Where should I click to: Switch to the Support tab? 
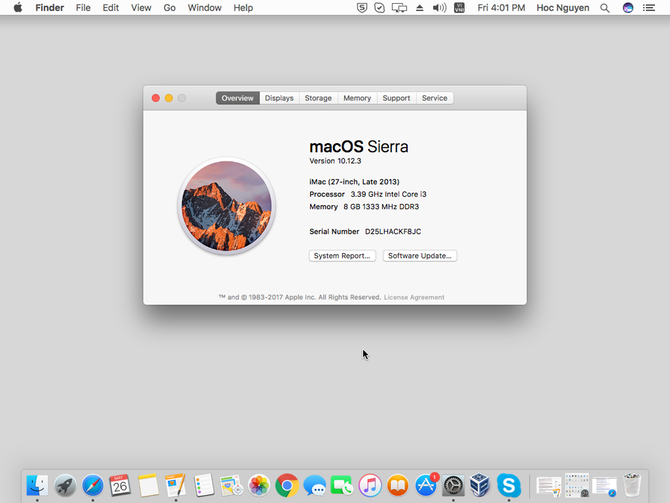(397, 98)
